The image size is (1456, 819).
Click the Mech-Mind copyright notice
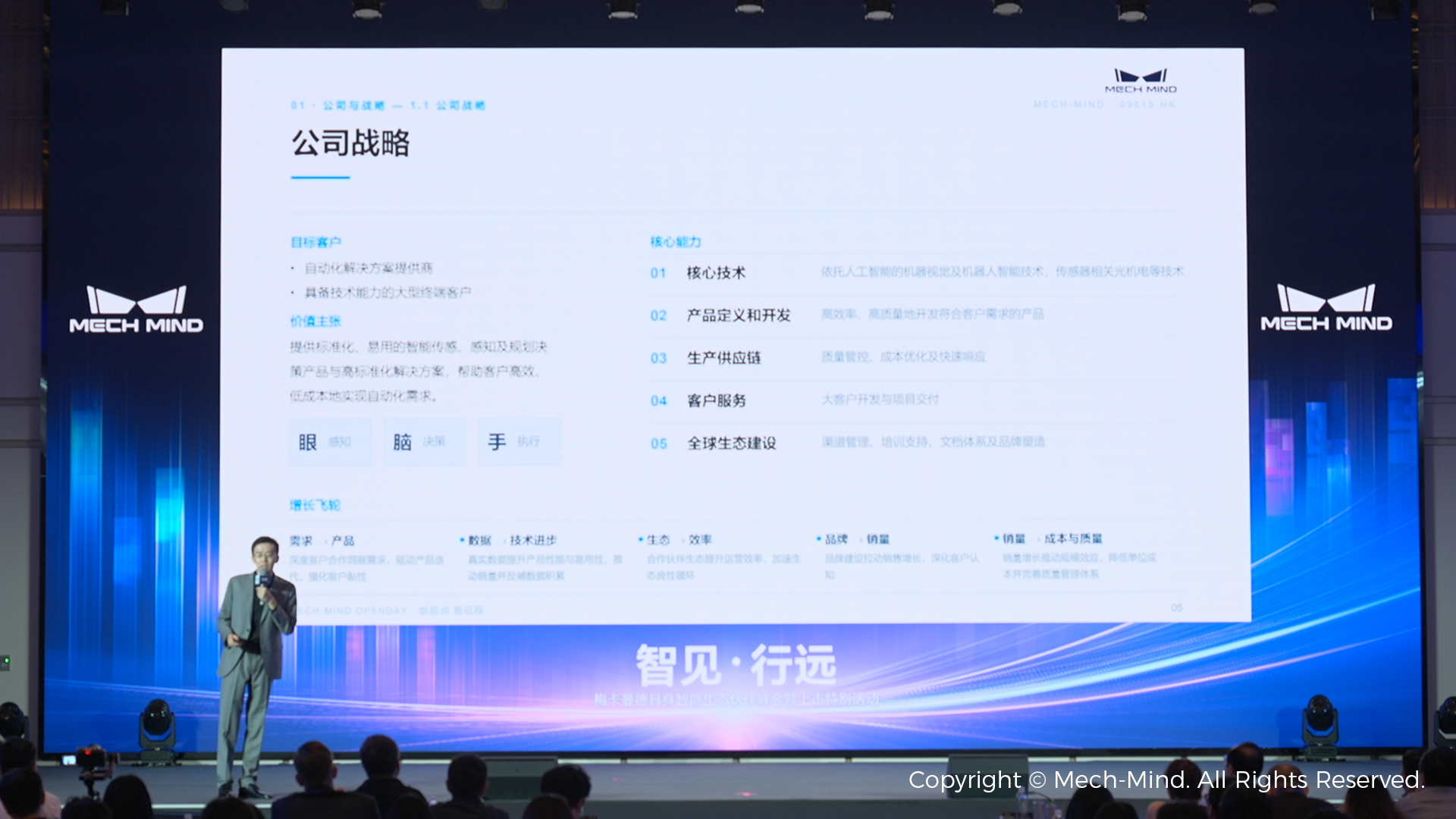[x=1166, y=780]
